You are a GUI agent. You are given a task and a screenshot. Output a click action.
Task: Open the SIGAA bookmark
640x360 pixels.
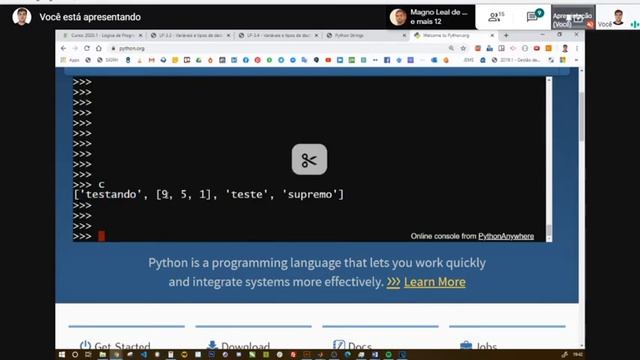pyautogui.click(x=107, y=60)
